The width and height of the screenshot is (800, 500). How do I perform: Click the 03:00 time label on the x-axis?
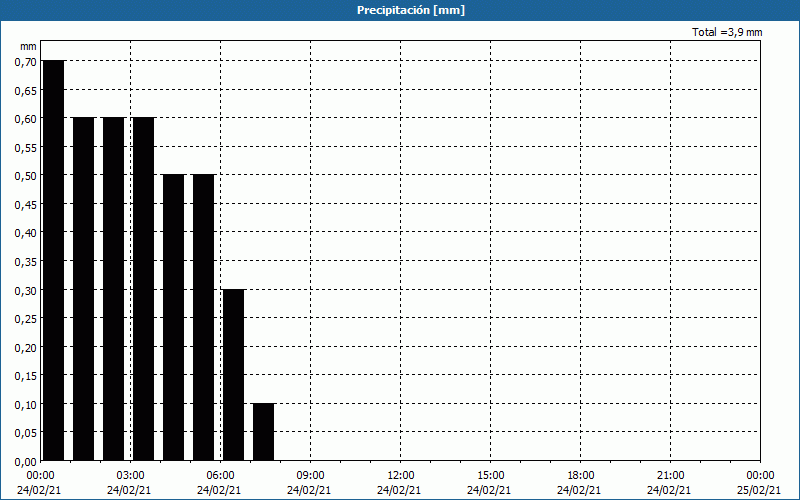[131, 476]
